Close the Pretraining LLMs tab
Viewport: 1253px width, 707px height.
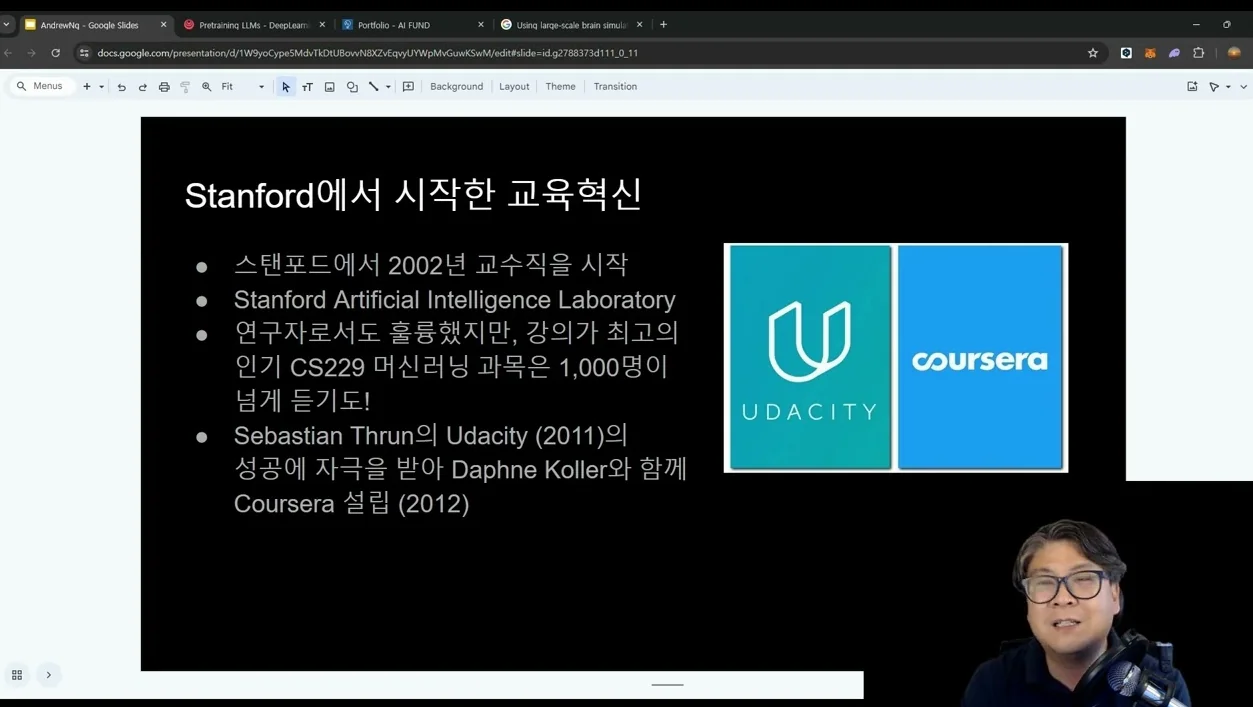[x=322, y=25]
